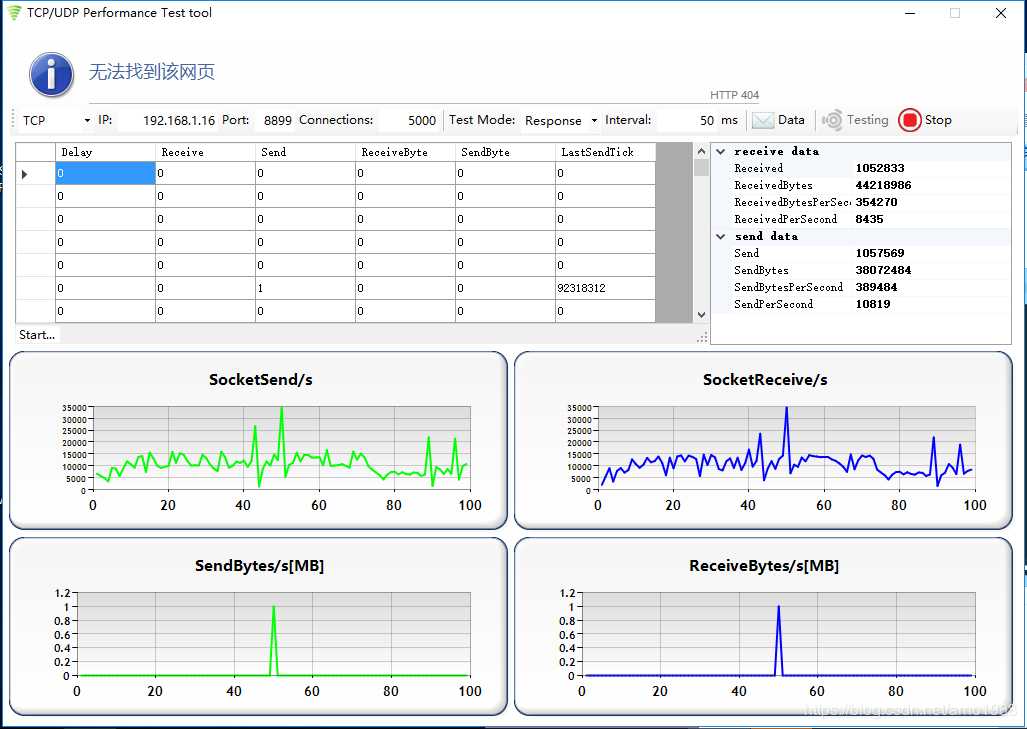
Task: Click the blue information icon
Action: point(51,74)
